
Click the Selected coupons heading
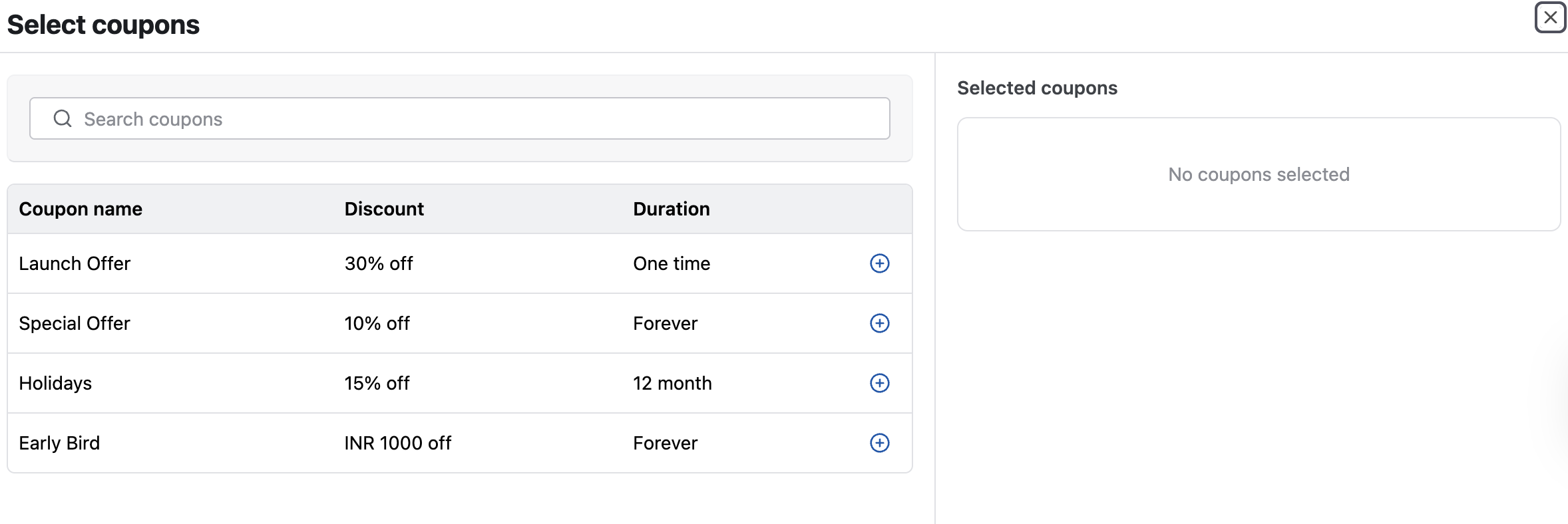(x=1037, y=88)
